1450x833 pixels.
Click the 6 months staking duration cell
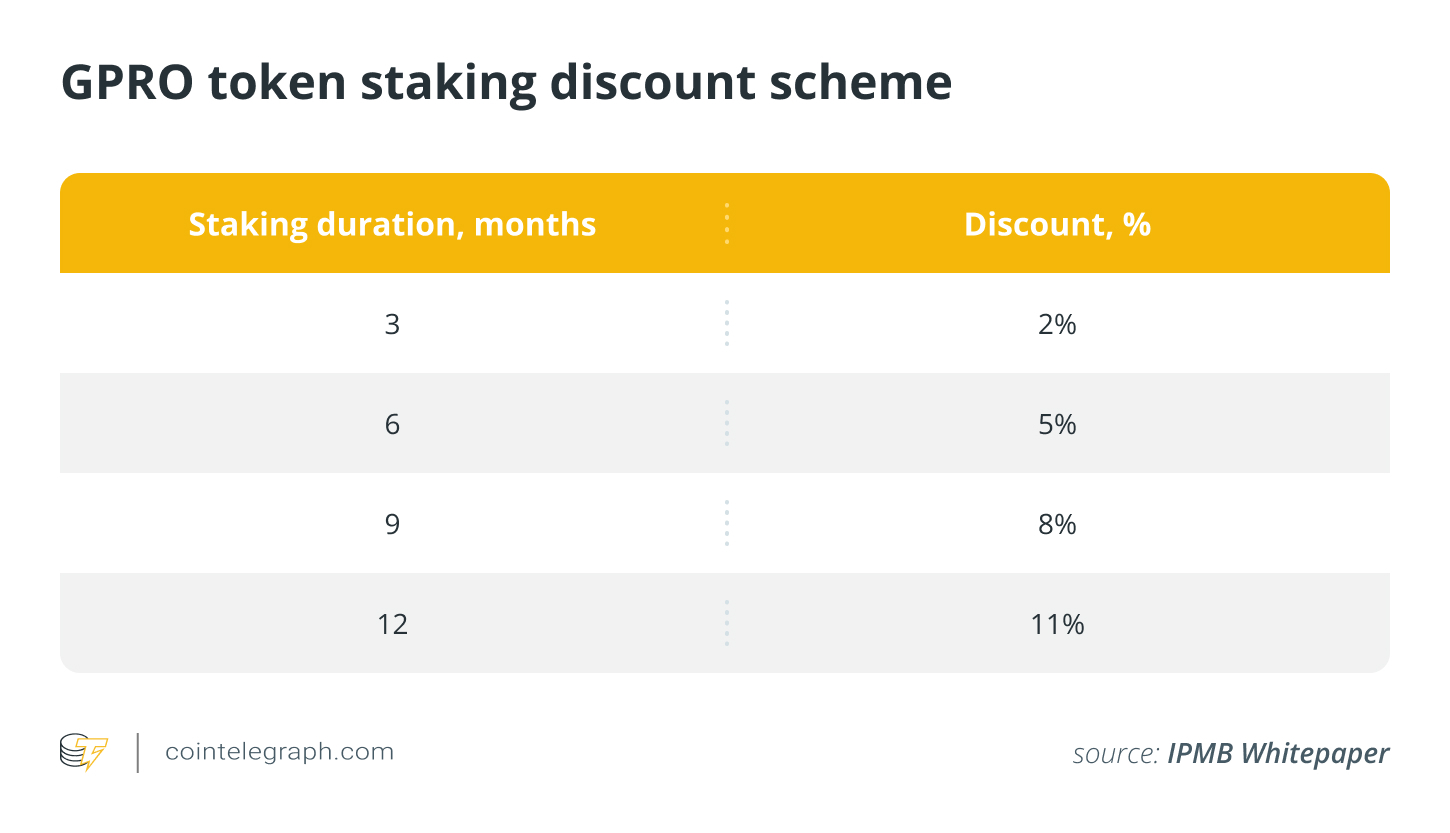pyautogui.click(x=392, y=424)
